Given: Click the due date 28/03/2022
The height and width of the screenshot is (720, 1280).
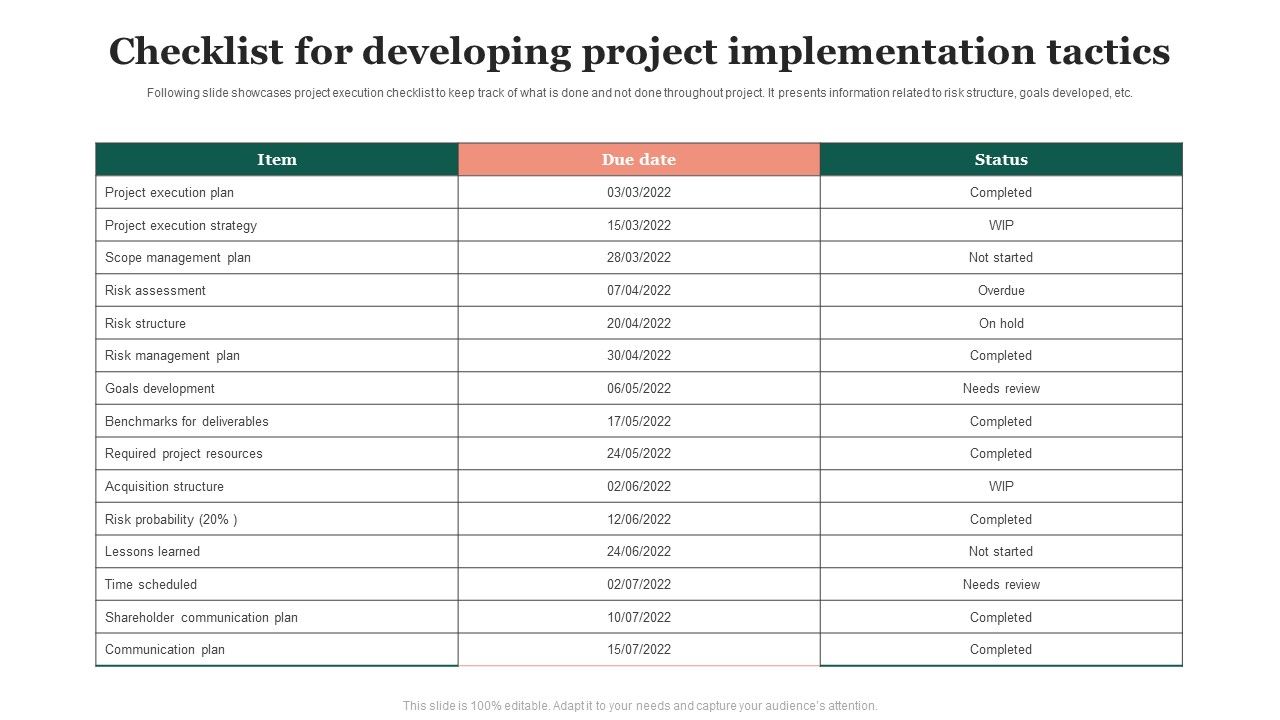Looking at the screenshot, I should tap(639, 258).
